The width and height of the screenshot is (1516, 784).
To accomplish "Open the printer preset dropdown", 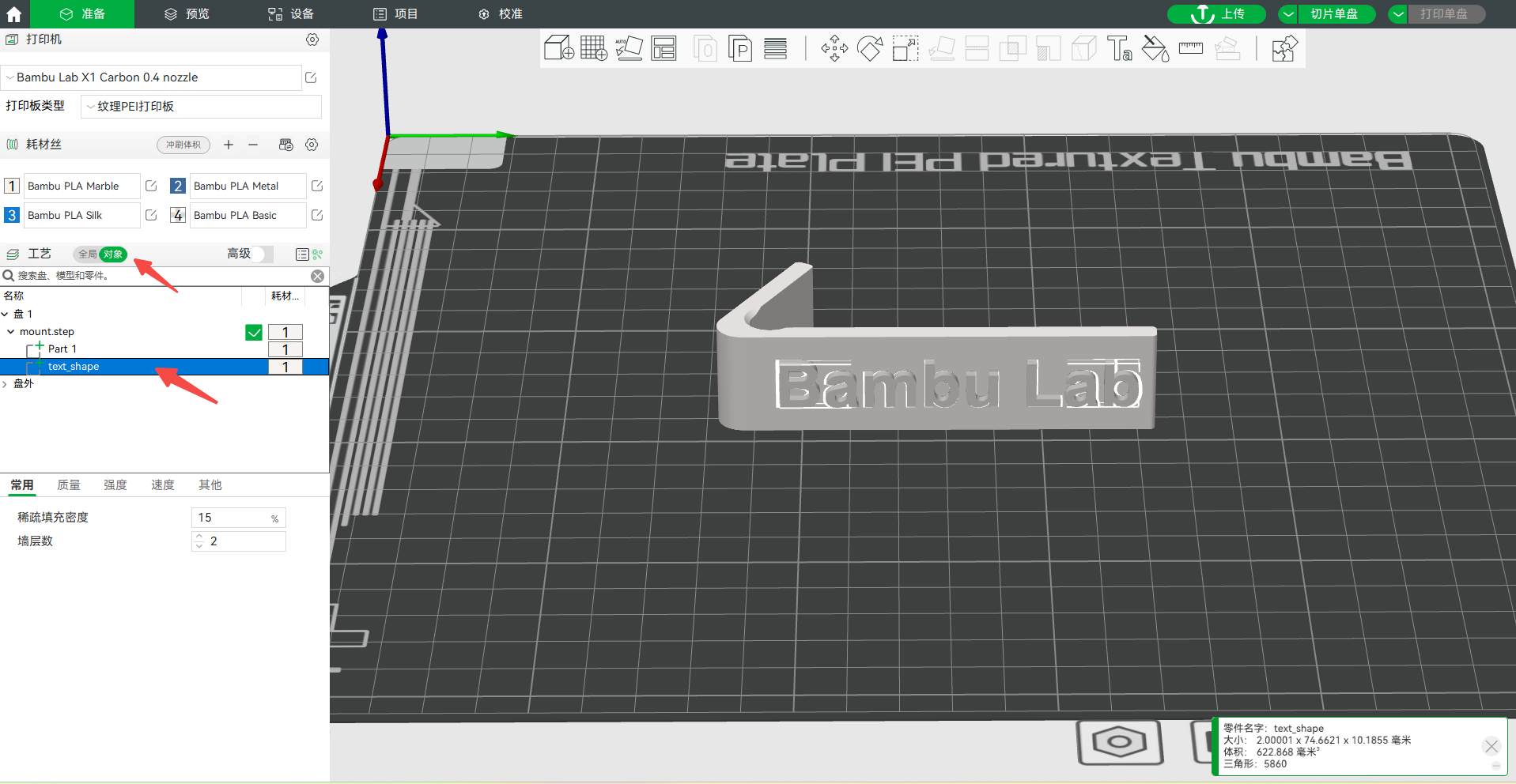I will pos(151,77).
